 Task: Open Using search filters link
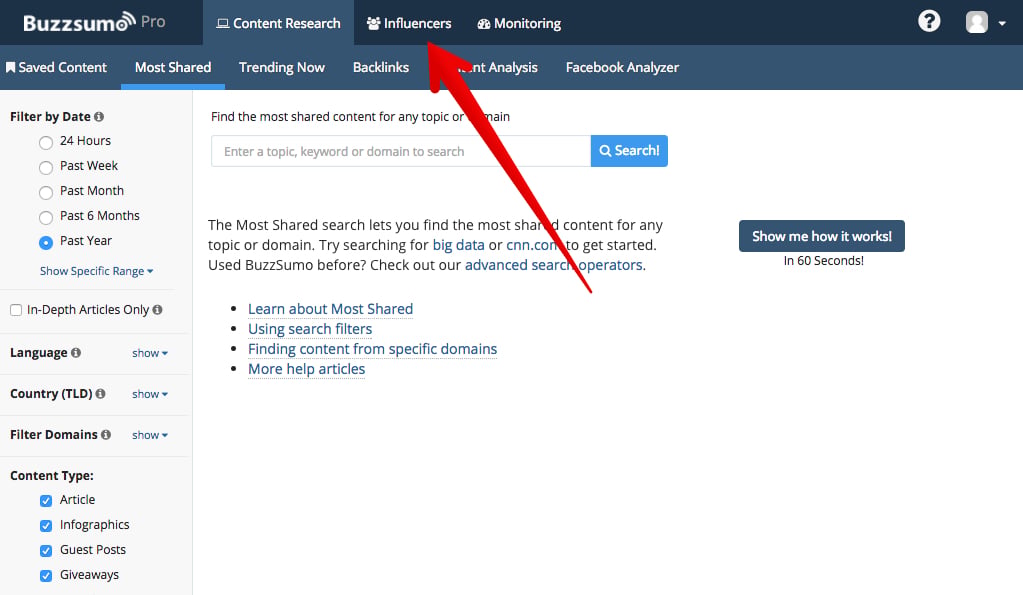point(310,329)
